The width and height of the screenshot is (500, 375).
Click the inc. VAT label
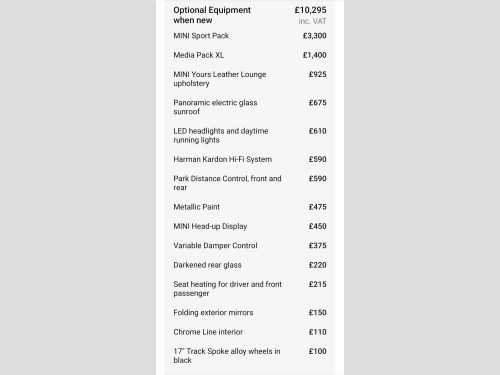click(x=312, y=21)
